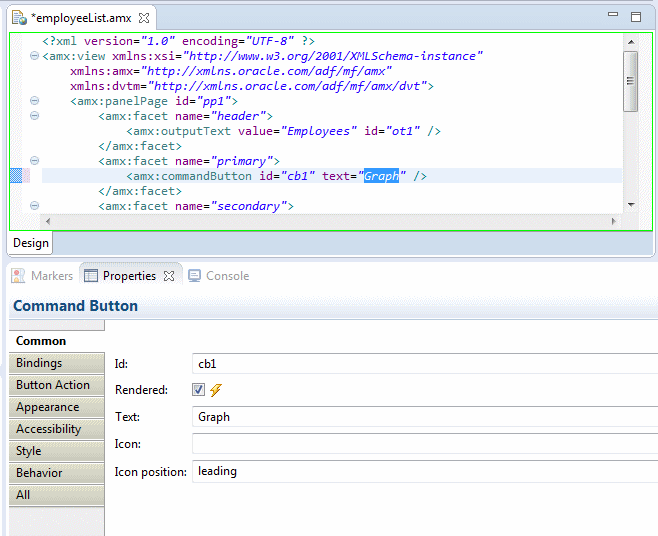
Task: Click the id="pp1" attribute in code
Action: point(203,101)
